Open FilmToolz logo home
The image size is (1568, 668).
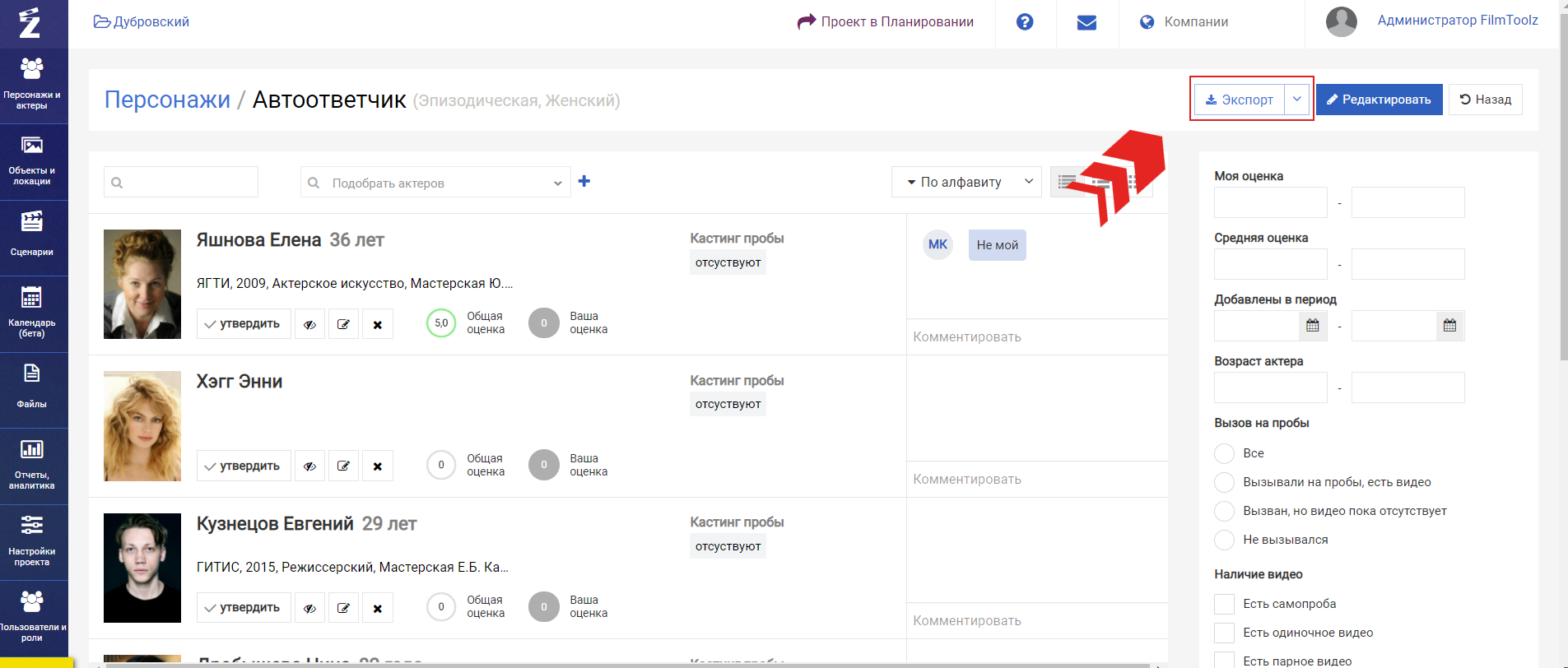tap(30, 23)
